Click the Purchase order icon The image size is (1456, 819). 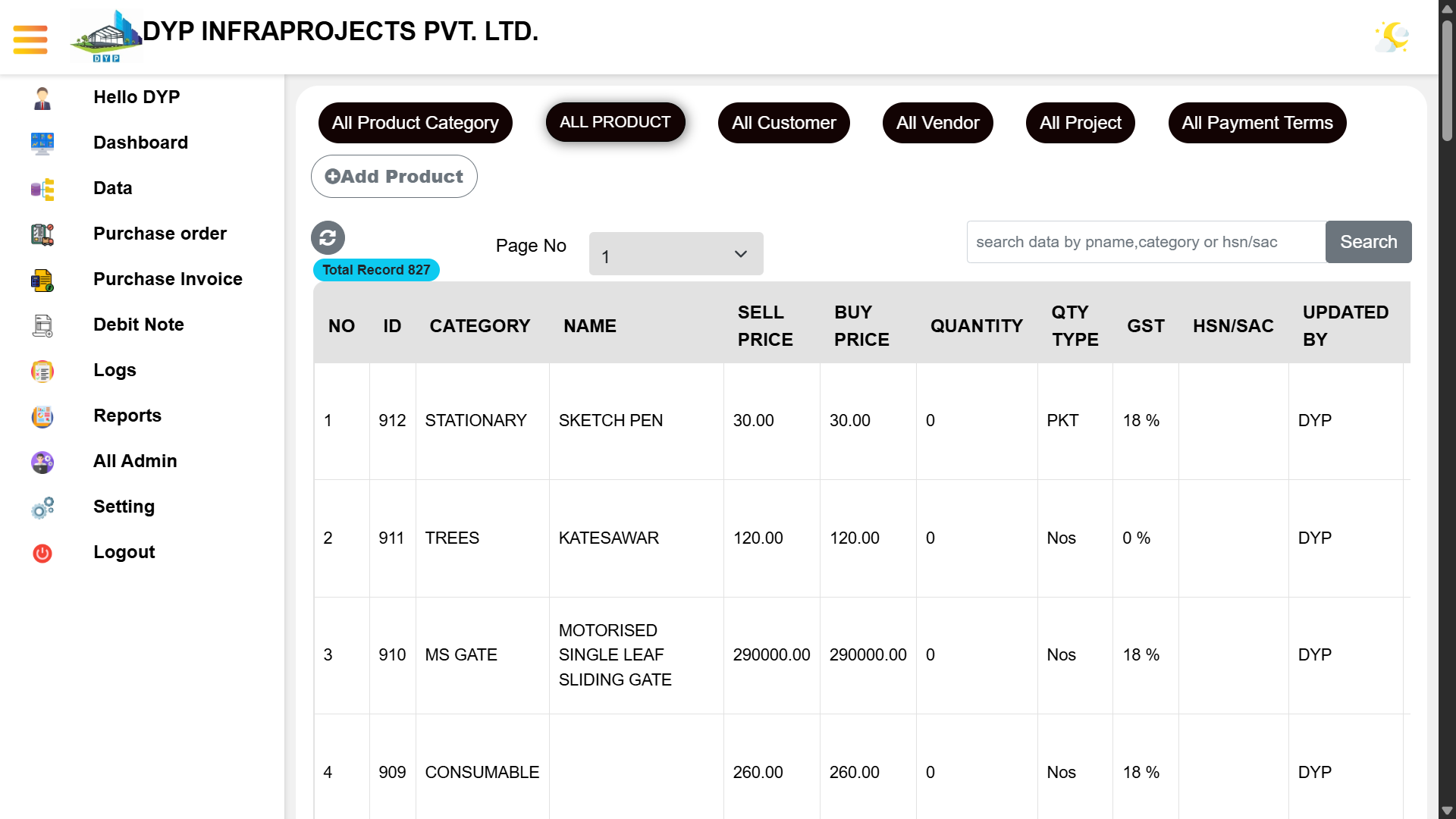coord(42,234)
